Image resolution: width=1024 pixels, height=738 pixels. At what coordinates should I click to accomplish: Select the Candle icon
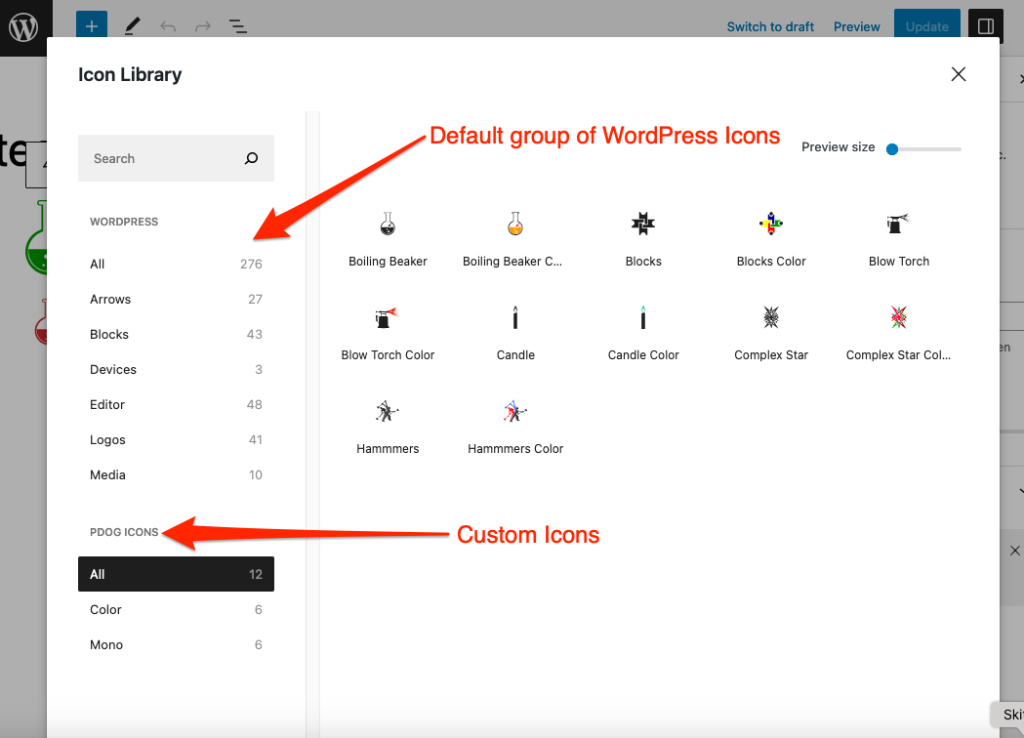515,319
